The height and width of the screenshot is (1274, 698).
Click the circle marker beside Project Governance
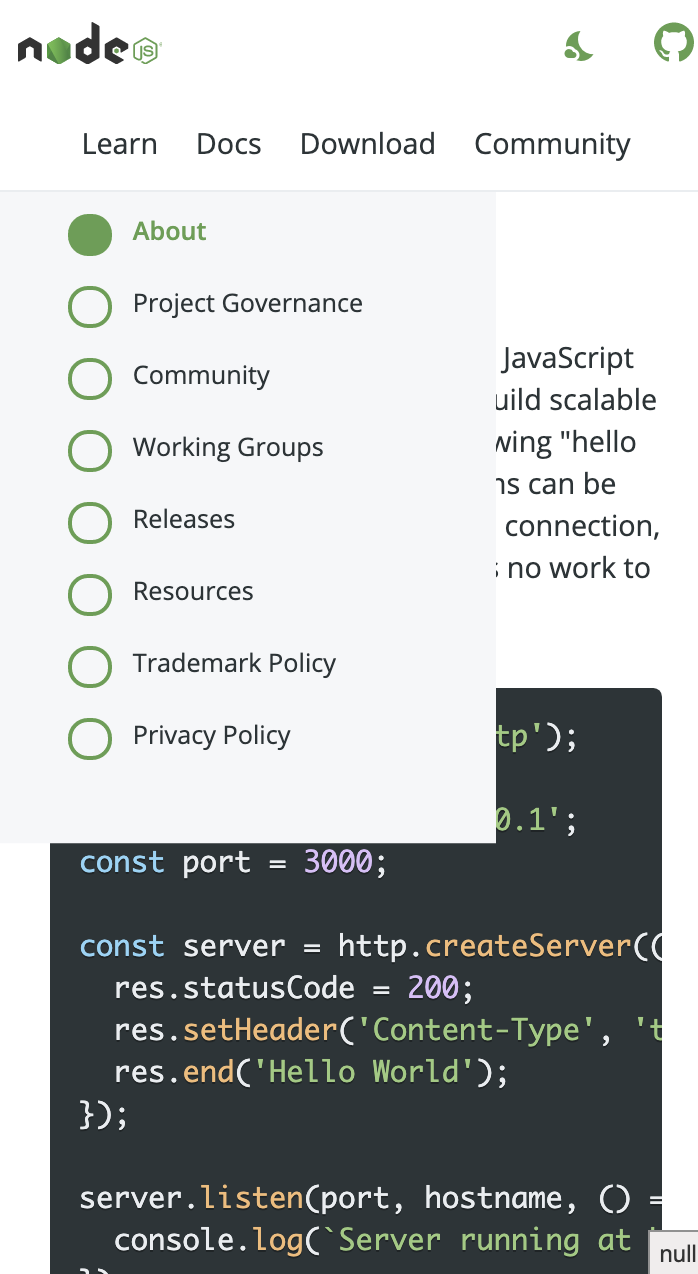point(90,307)
